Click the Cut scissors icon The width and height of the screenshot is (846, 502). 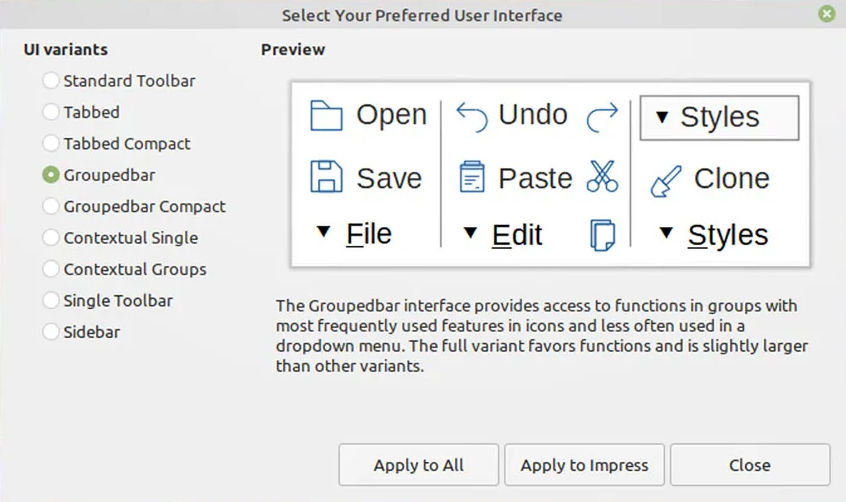point(602,177)
